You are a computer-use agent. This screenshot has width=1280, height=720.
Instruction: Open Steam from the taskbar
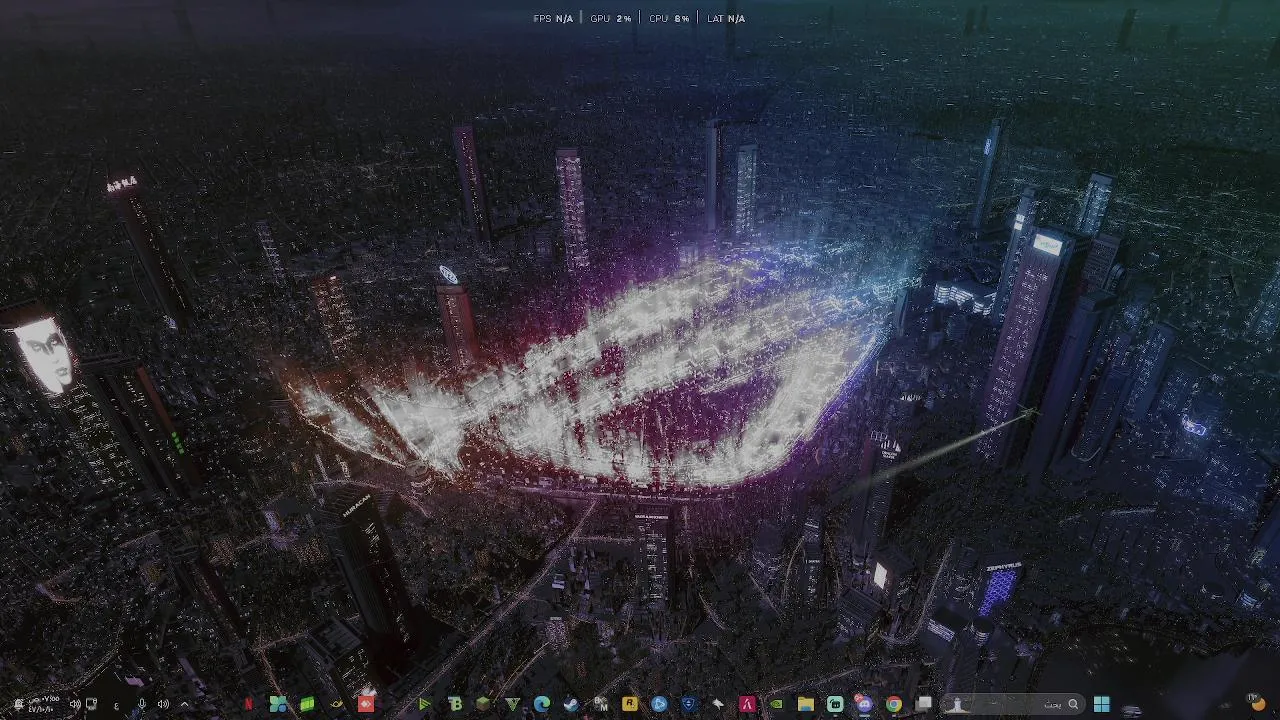(571, 704)
